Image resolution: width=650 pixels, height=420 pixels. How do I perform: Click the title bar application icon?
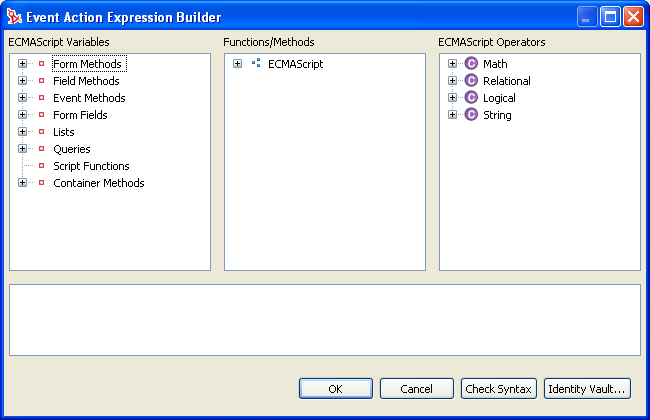(14, 17)
